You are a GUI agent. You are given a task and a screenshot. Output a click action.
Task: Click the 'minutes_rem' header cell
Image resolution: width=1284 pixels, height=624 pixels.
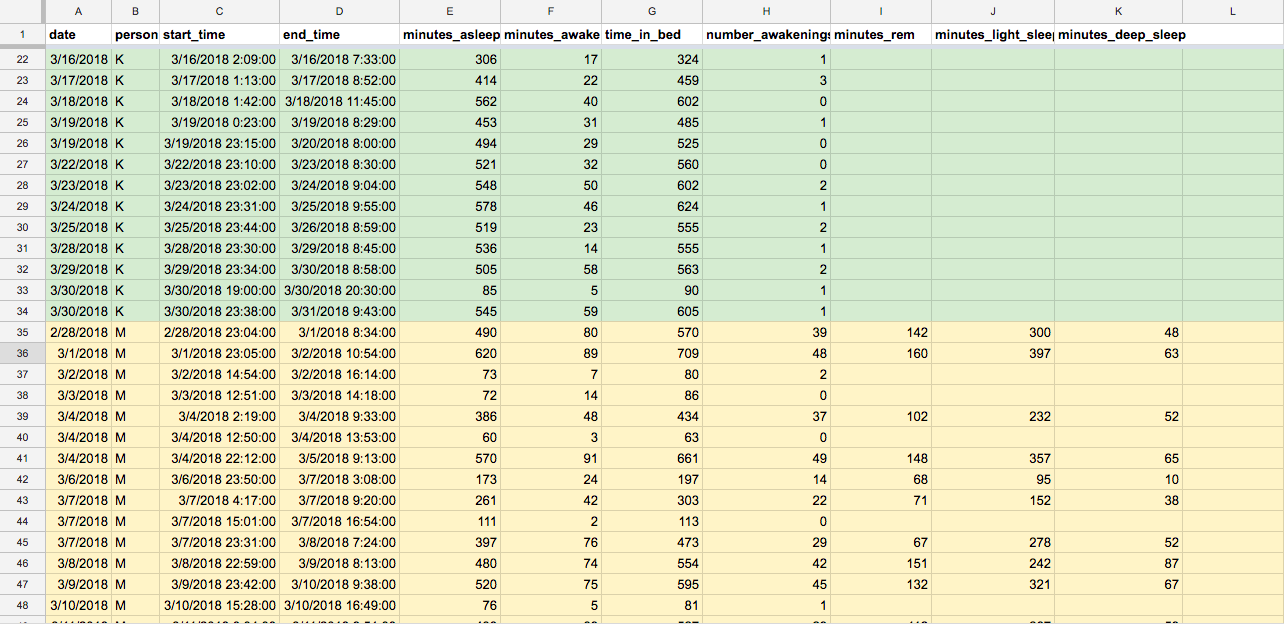[x=881, y=35]
